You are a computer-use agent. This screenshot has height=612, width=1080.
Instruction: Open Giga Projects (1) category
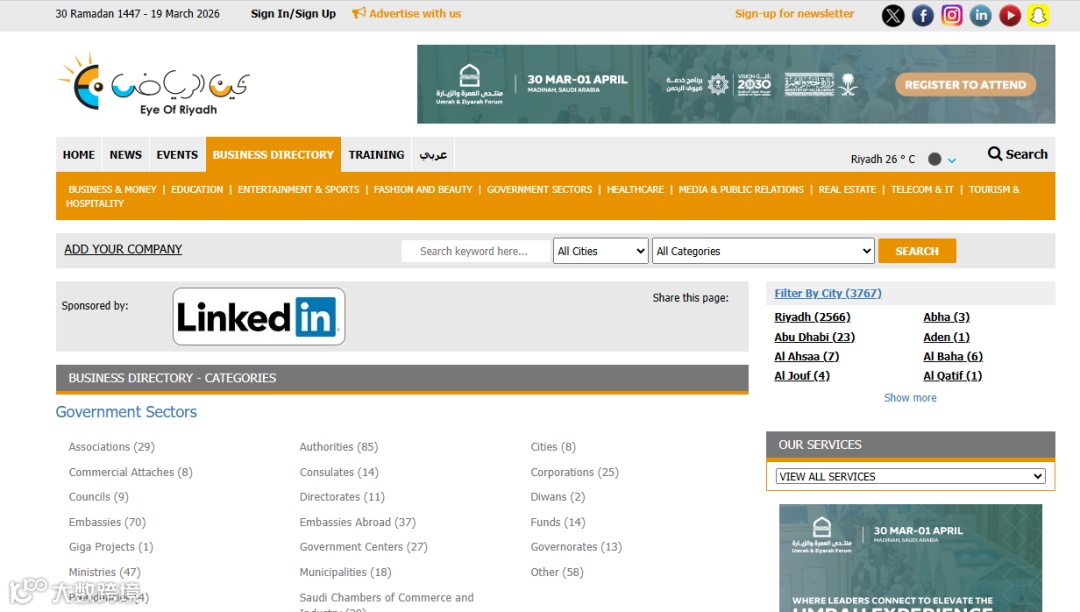(x=111, y=547)
